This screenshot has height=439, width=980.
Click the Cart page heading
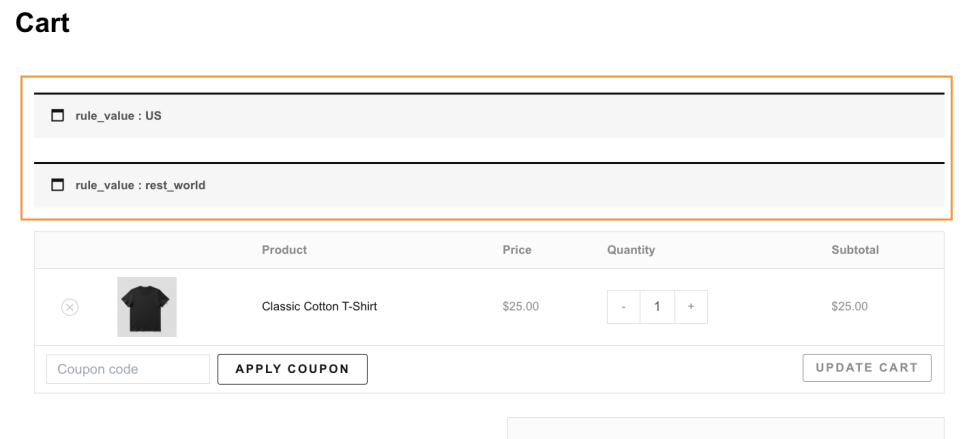click(43, 24)
